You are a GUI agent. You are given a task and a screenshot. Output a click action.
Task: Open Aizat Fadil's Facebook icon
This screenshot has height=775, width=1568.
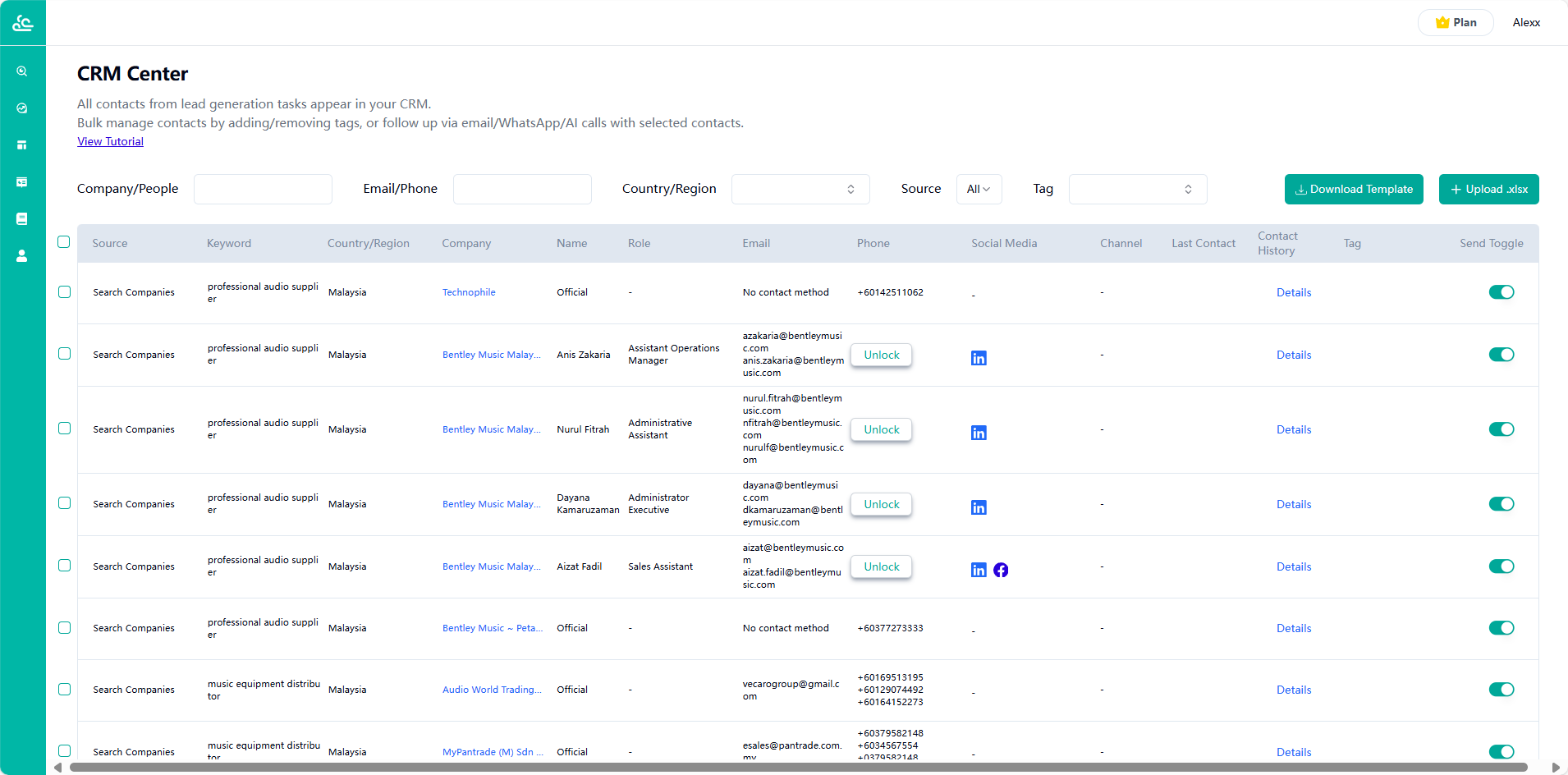tap(1001, 570)
